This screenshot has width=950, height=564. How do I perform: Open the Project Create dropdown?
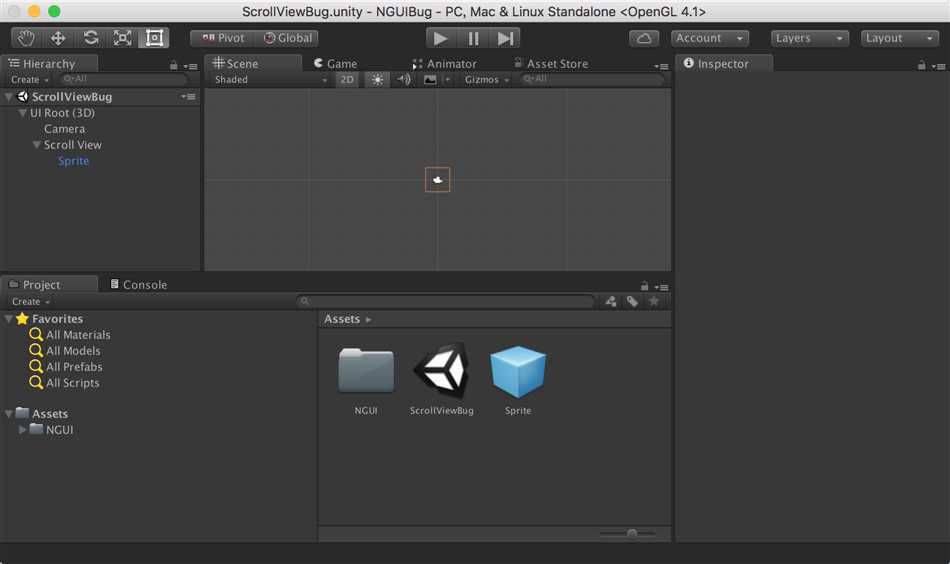(30, 301)
